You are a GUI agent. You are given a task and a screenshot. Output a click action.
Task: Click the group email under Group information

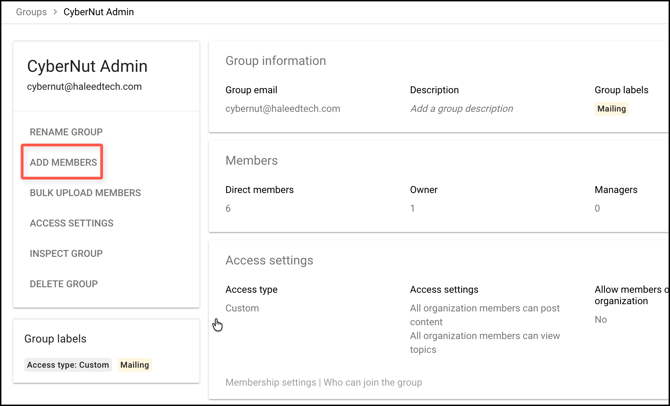click(282, 109)
